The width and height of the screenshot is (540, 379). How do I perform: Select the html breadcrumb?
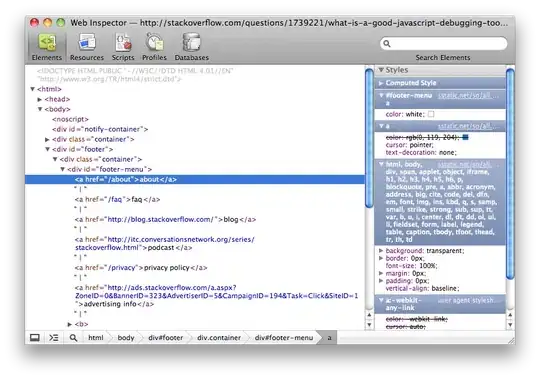click(96, 338)
